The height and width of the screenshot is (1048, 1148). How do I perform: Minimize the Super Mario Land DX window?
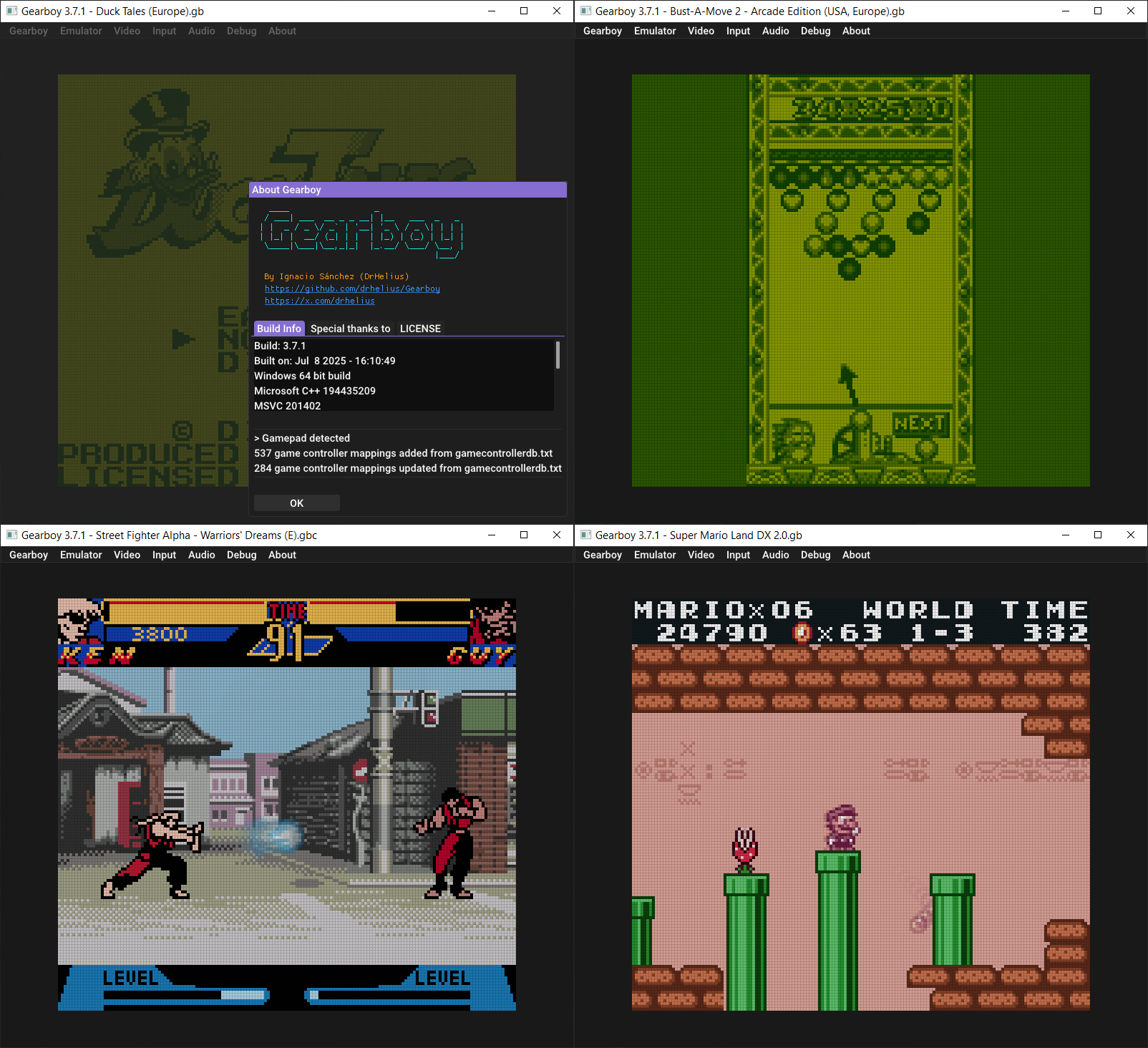[1066, 535]
